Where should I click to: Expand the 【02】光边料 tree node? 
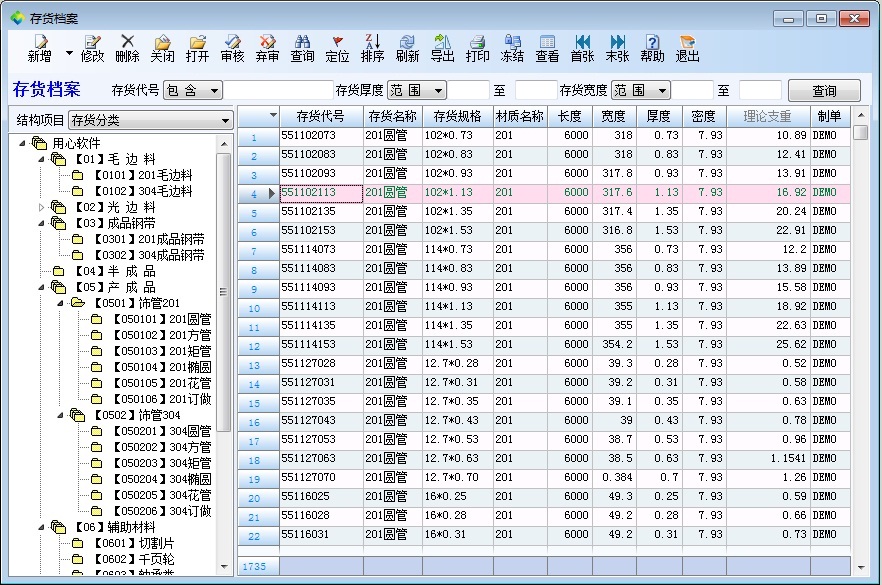[x=42, y=207]
